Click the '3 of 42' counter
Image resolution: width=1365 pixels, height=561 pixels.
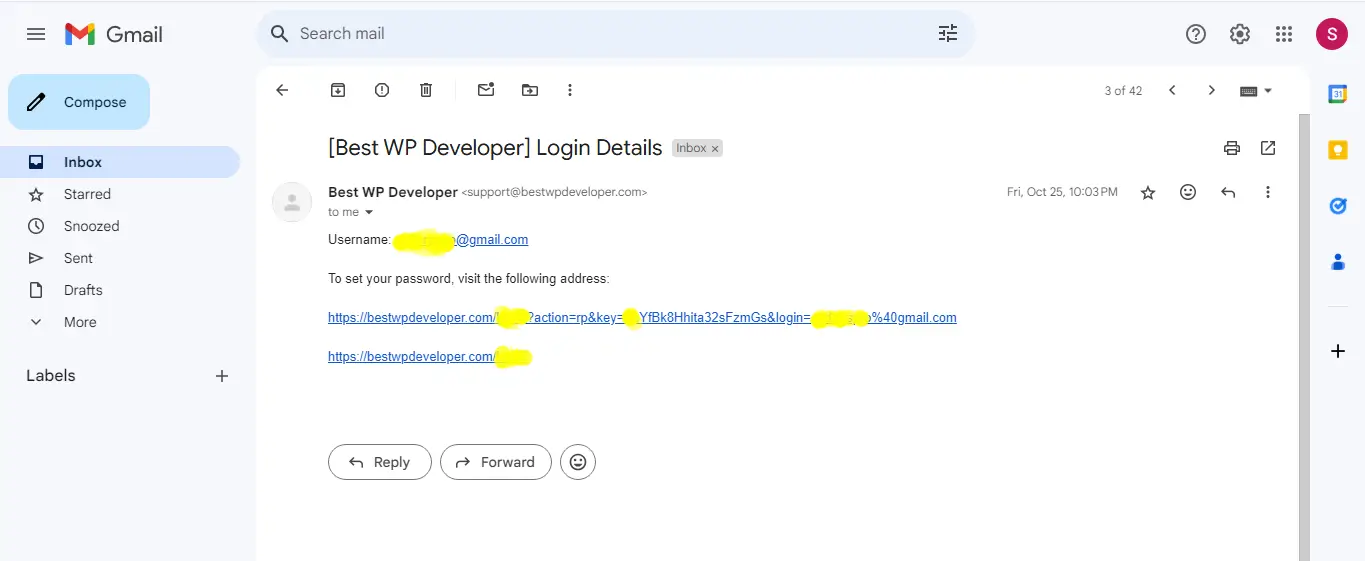[x=1123, y=91]
